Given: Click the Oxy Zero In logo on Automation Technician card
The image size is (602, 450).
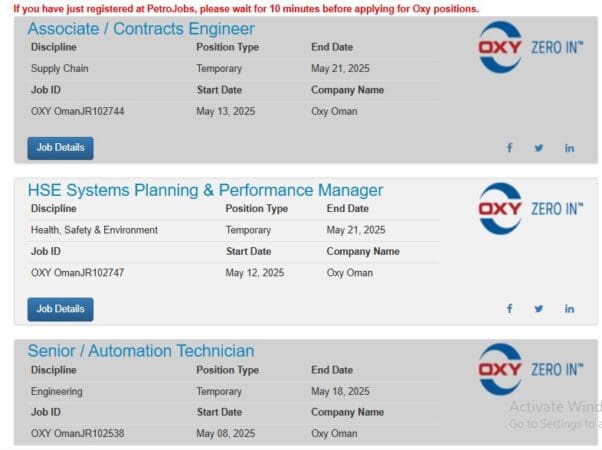Looking at the screenshot, I should (531, 369).
